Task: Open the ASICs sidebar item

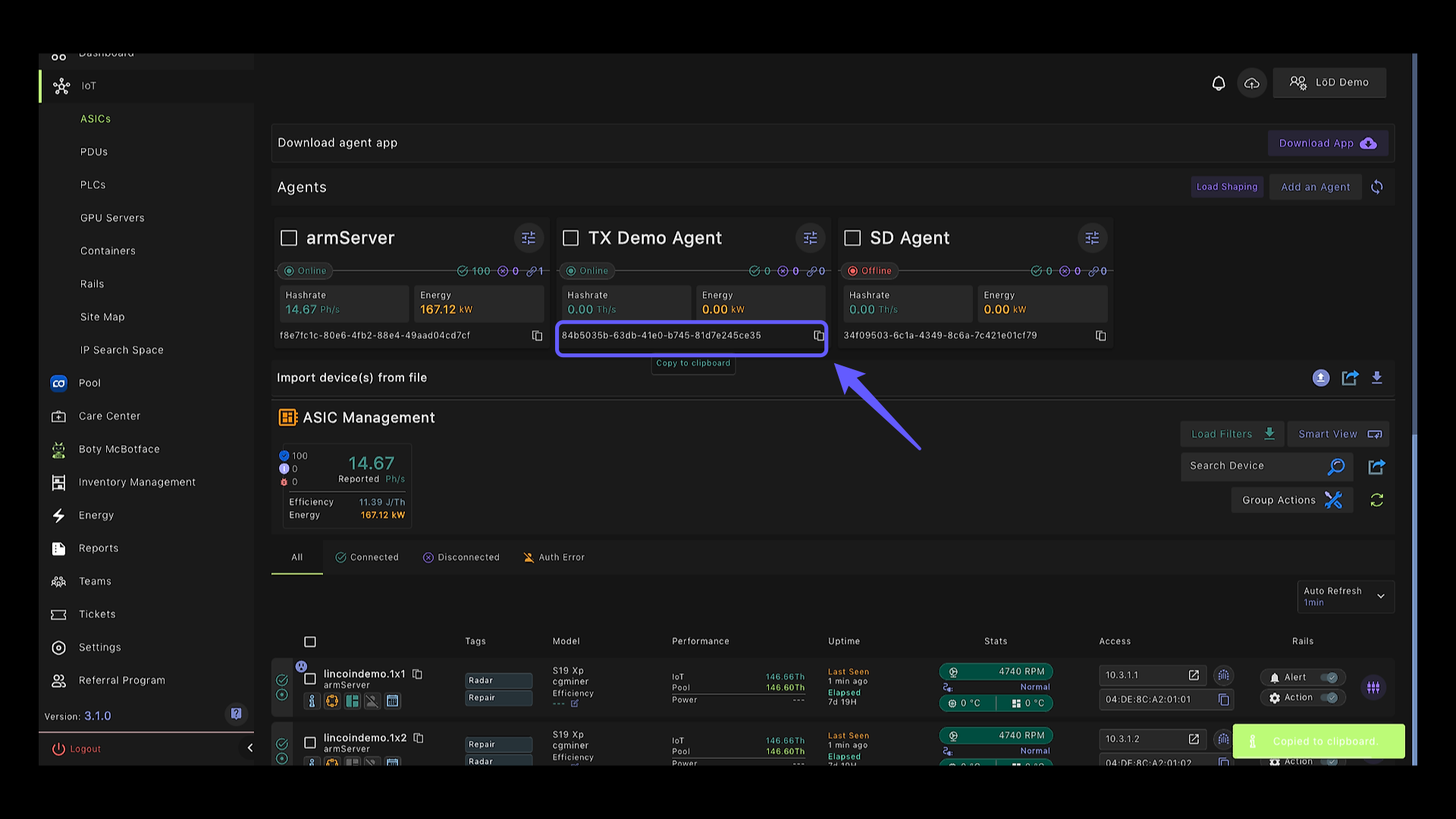Action: [96, 119]
